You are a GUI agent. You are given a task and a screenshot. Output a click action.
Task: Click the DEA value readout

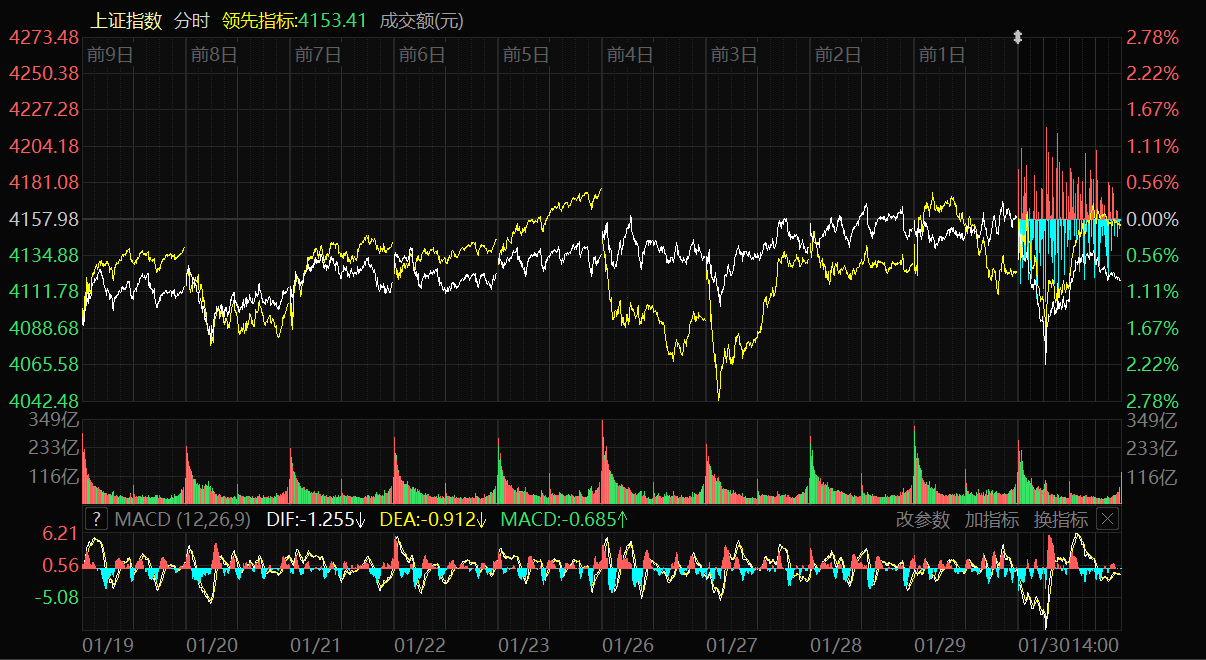point(432,519)
